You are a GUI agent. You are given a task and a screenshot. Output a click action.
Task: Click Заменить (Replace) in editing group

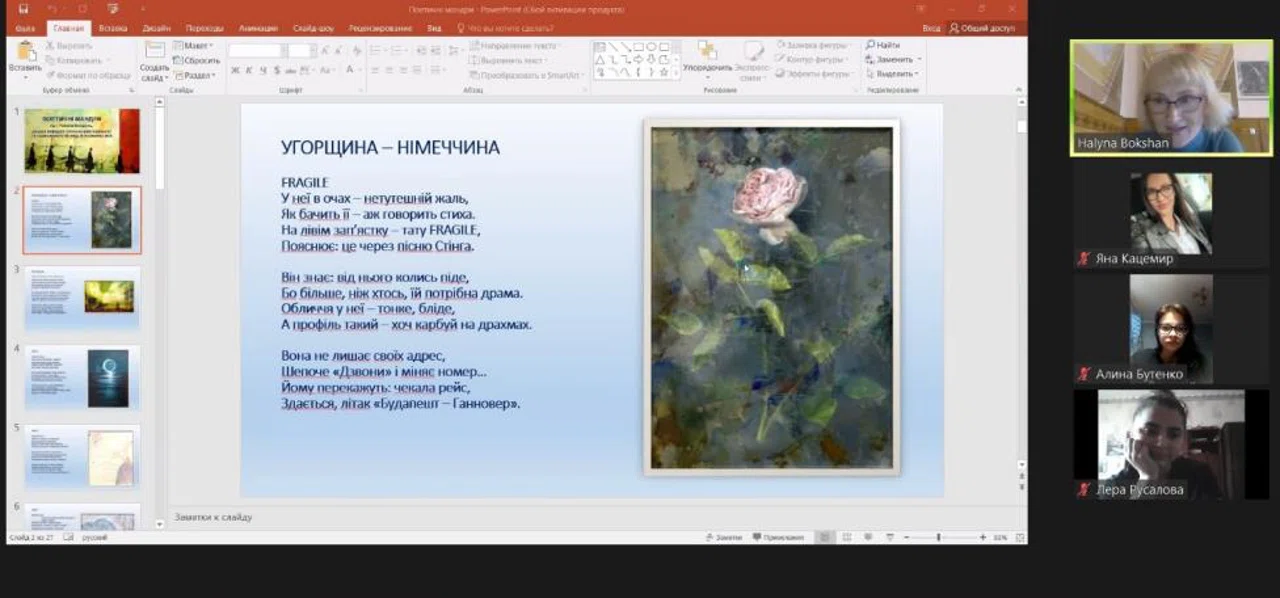[x=893, y=60]
